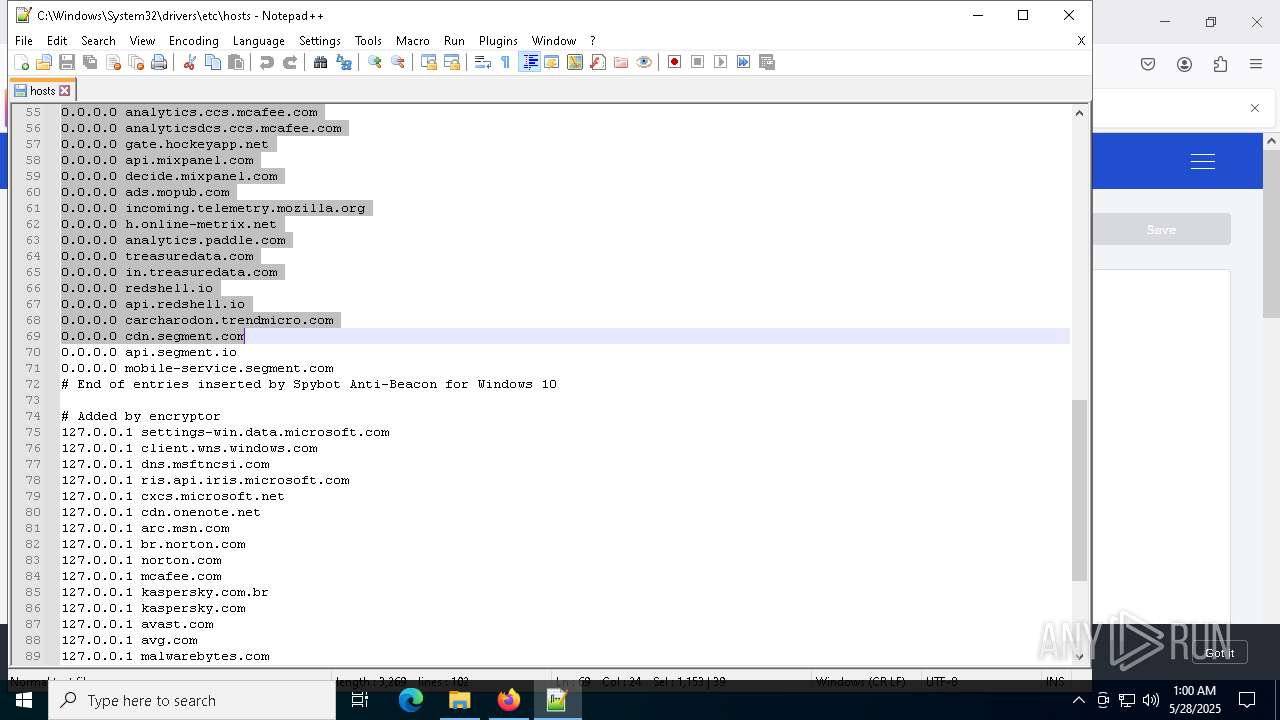Close the hosts tab with red X
This screenshot has width=1280, height=720.
65,91
